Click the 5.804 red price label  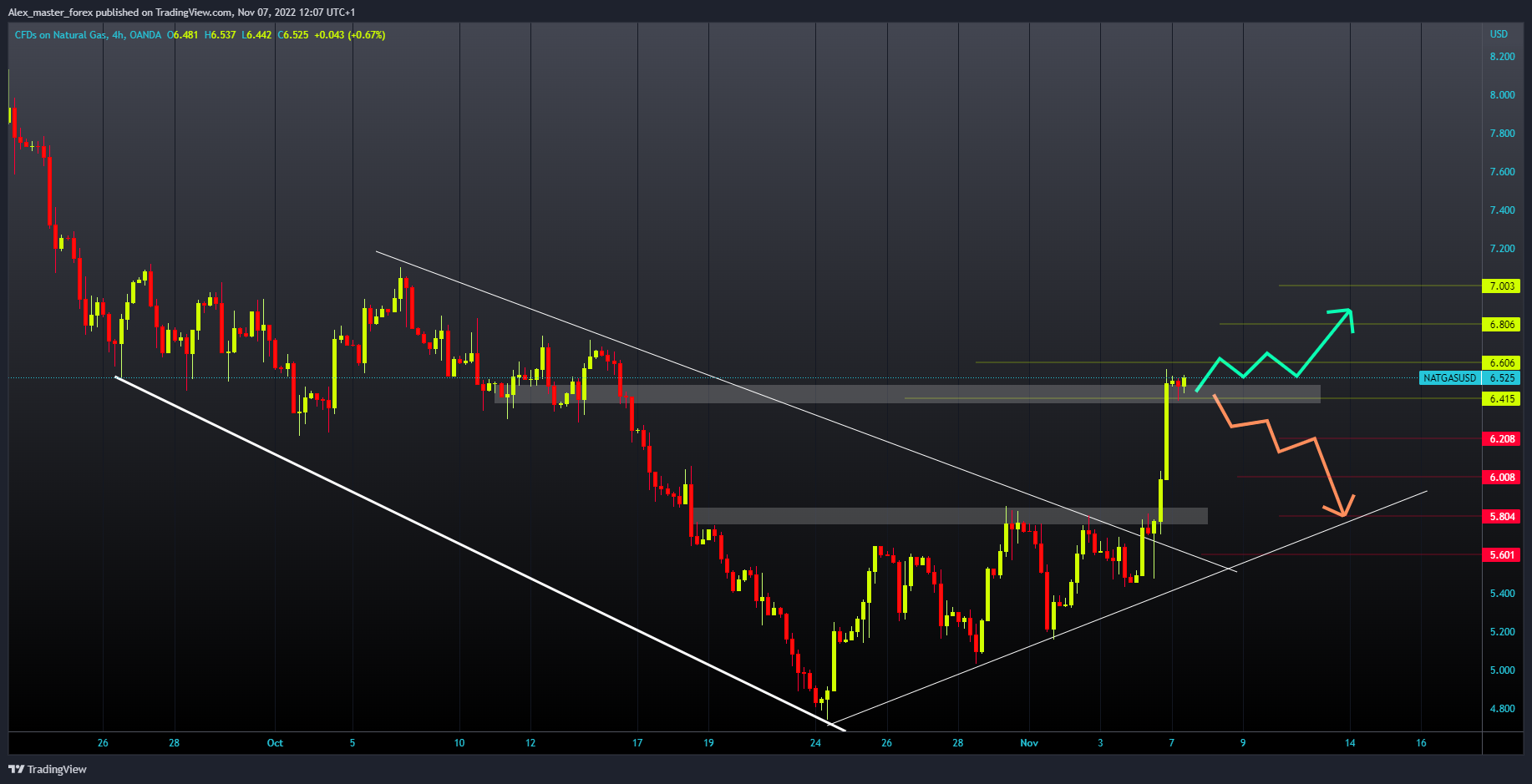click(1502, 516)
